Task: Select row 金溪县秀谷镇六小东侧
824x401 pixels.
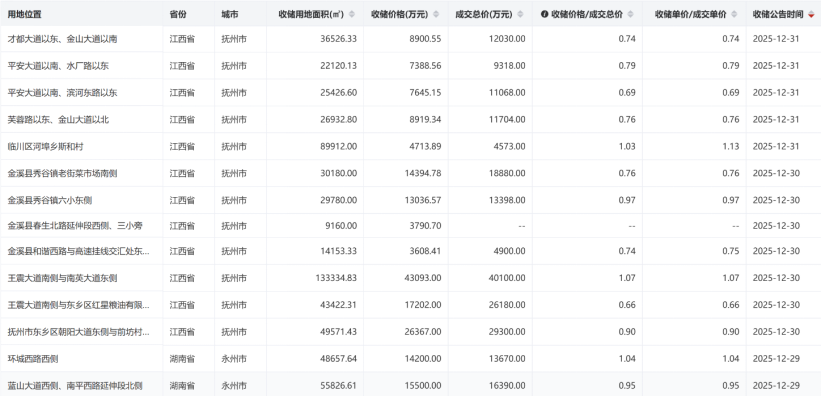Action: pyautogui.click(x=412, y=200)
